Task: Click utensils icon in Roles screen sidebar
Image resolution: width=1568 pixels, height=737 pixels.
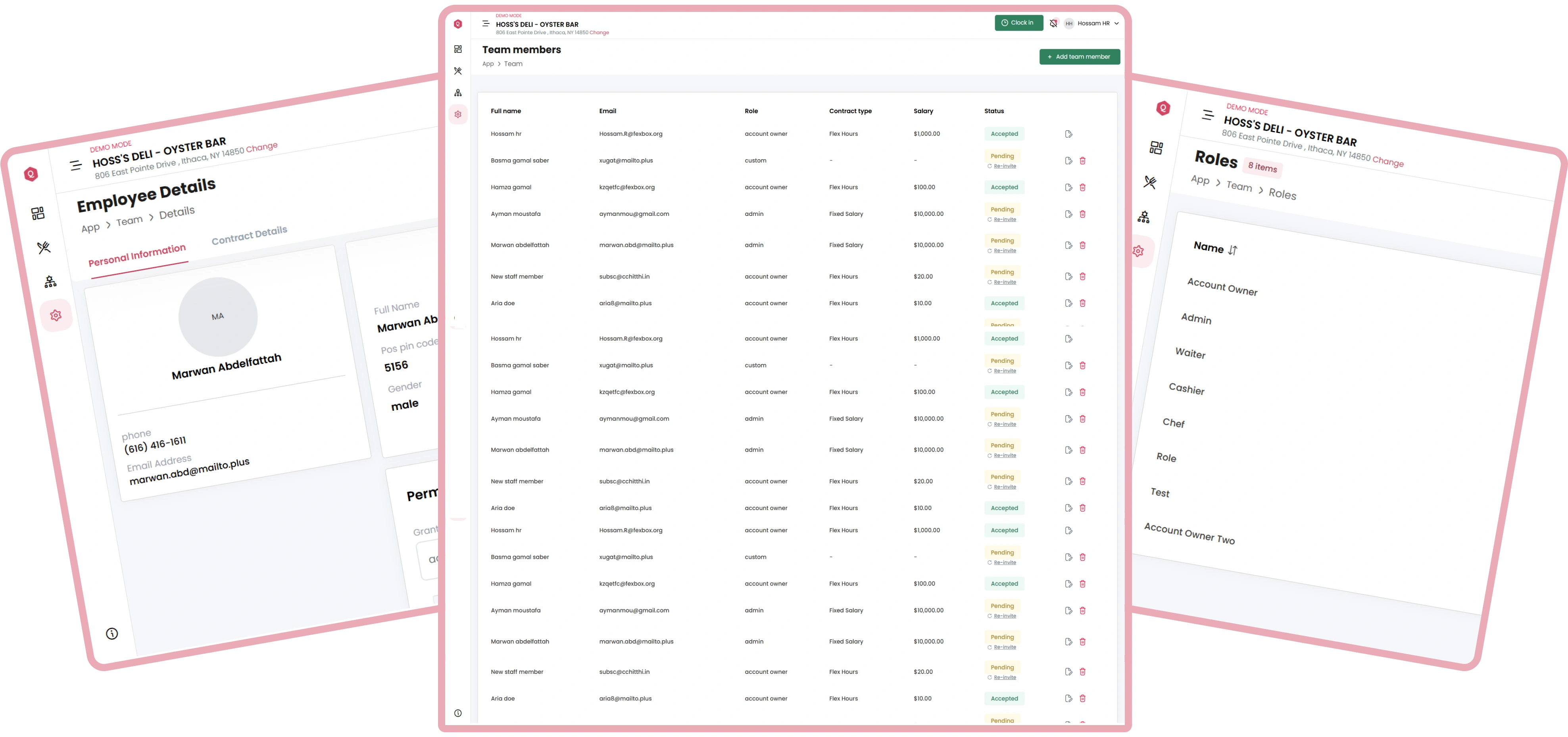Action: [x=1150, y=182]
